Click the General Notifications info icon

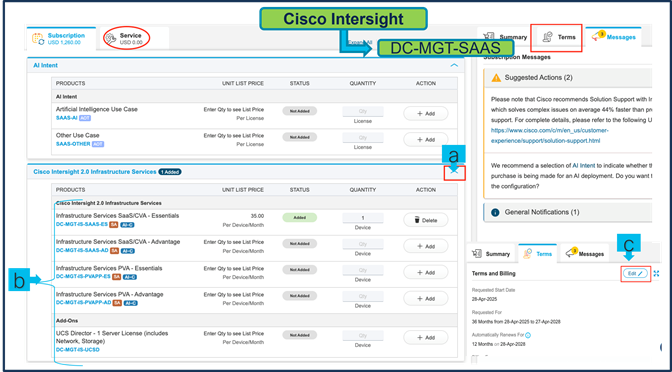(495, 212)
